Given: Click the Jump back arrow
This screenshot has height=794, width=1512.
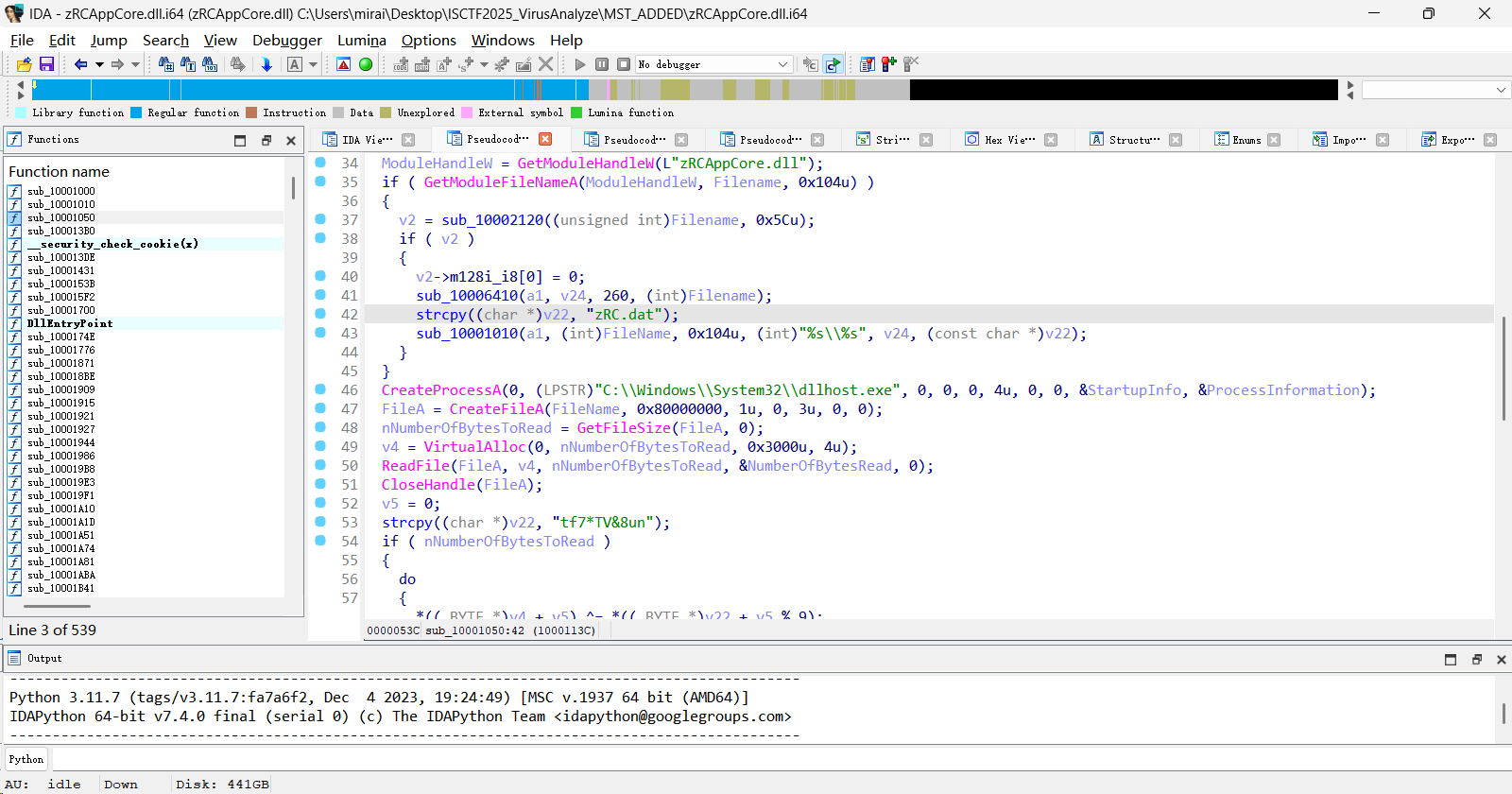Looking at the screenshot, I should pos(80,64).
